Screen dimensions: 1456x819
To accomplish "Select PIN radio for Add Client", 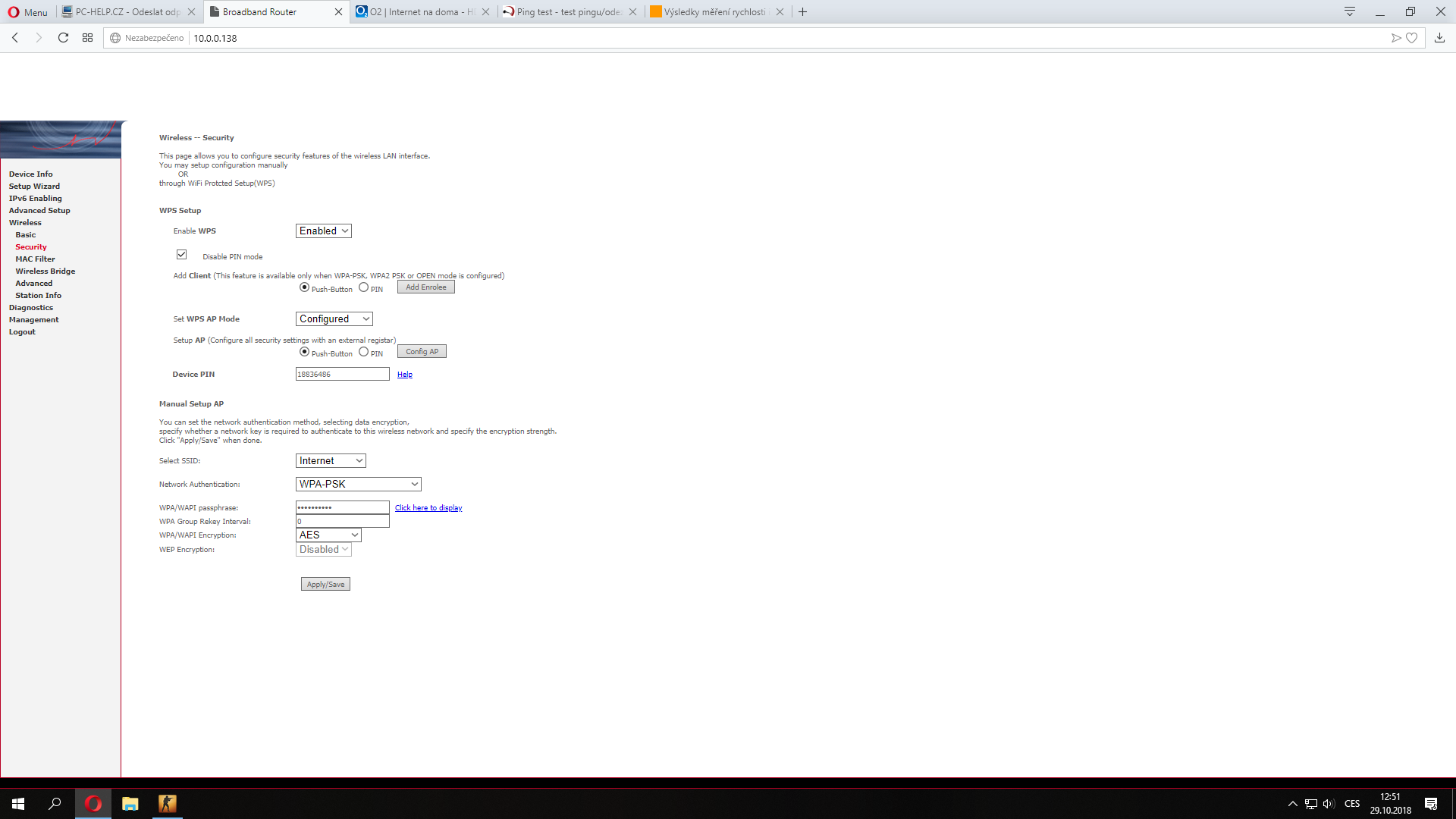I will coord(364,287).
